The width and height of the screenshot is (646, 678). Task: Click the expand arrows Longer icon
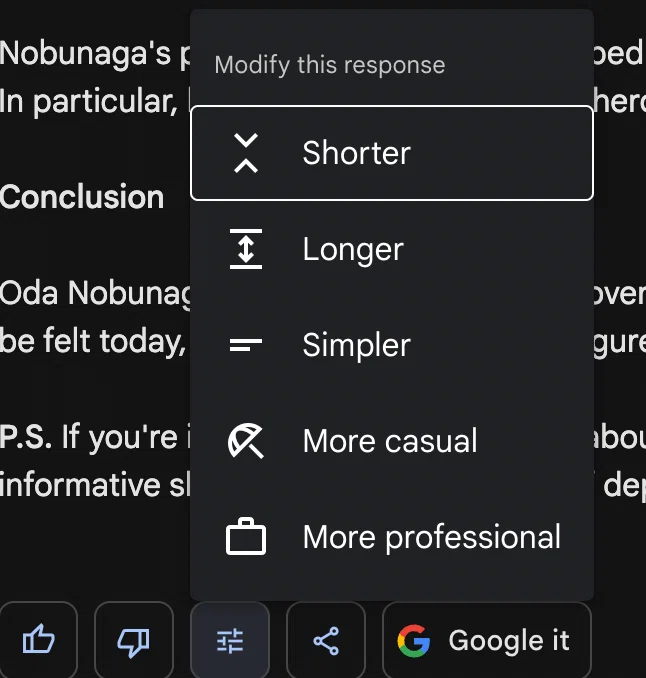[246, 249]
